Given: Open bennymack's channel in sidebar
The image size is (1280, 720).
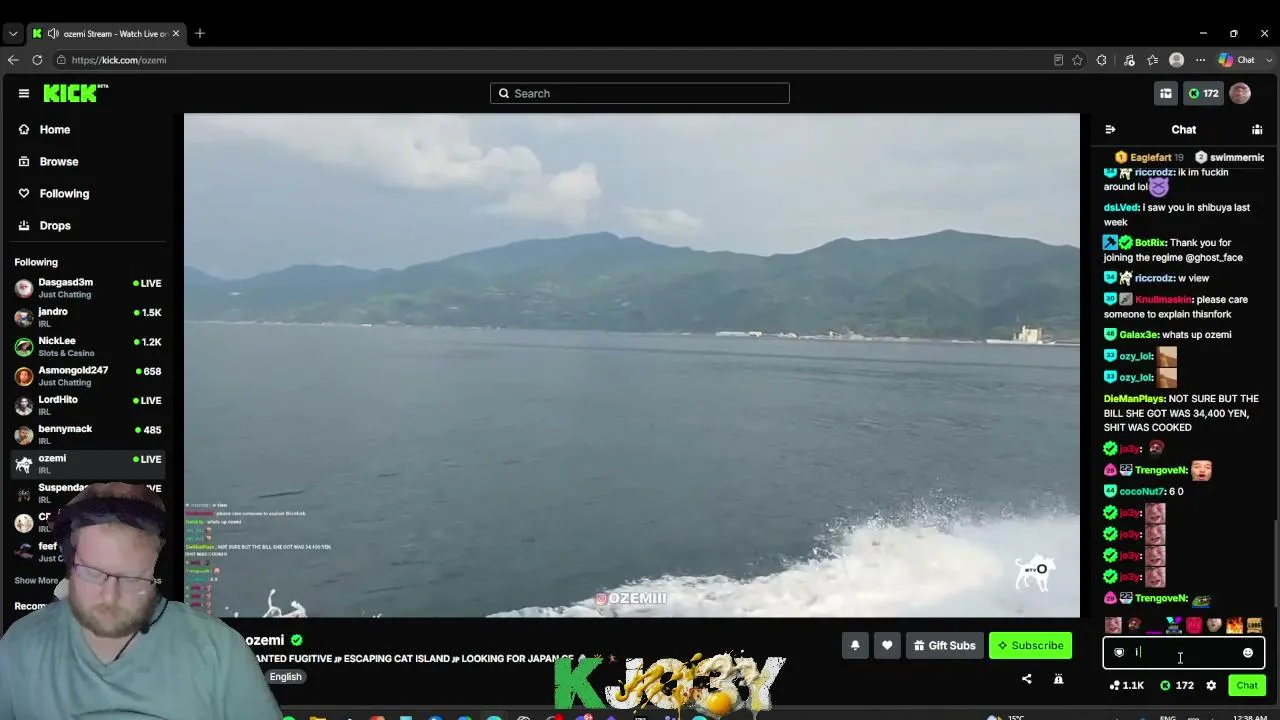Looking at the screenshot, I should point(88,434).
